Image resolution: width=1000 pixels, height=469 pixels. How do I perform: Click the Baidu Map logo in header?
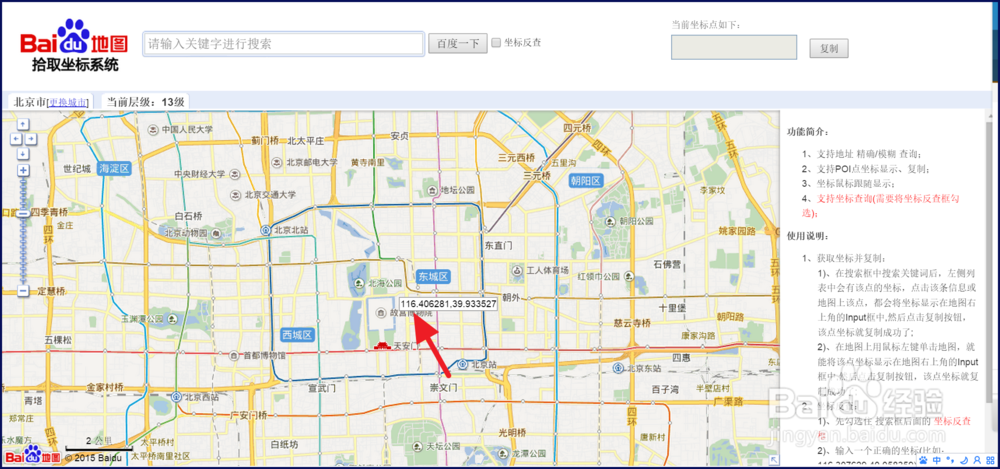(x=74, y=43)
